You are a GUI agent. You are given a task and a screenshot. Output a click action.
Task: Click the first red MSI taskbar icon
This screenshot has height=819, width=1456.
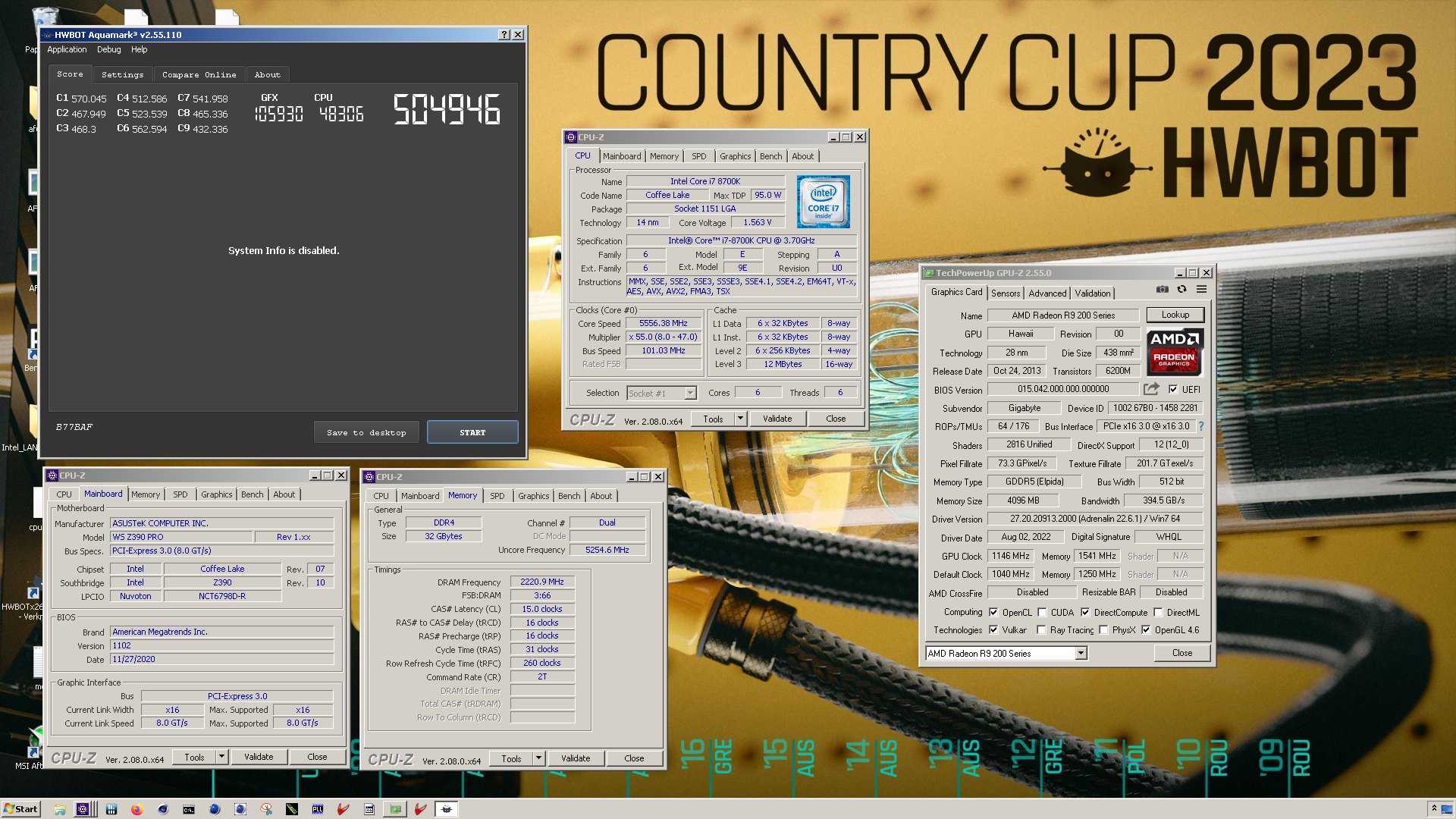[344, 809]
